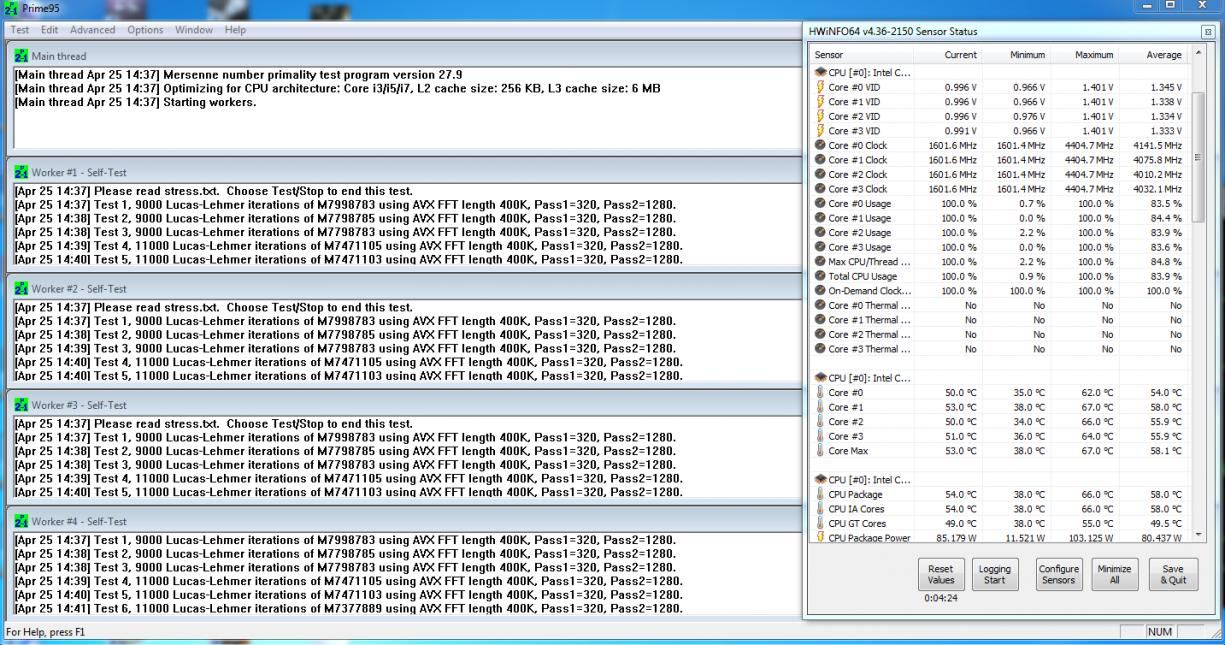Click the Core #0 Thermal throttling icon
Image resolution: width=1225 pixels, height=645 pixels.
[820, 305]
